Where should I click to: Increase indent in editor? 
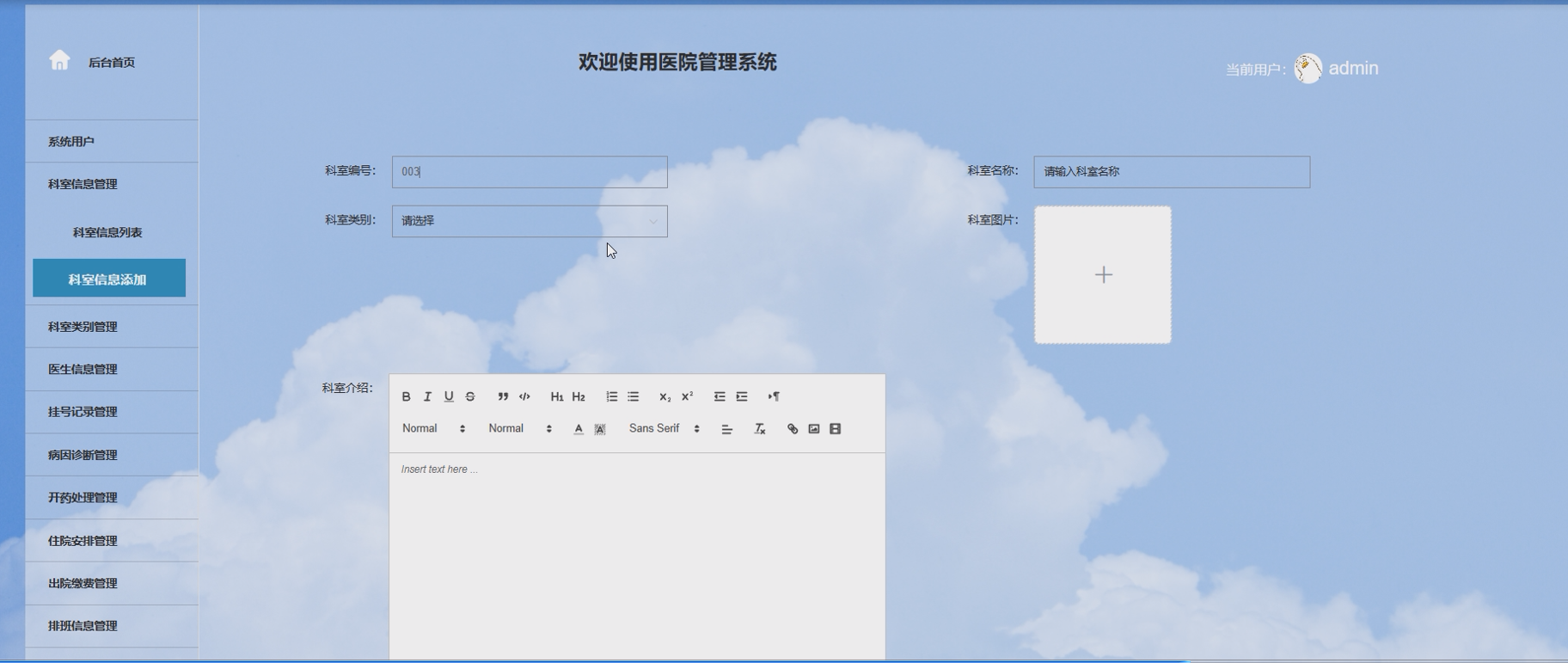click(741, 396)
